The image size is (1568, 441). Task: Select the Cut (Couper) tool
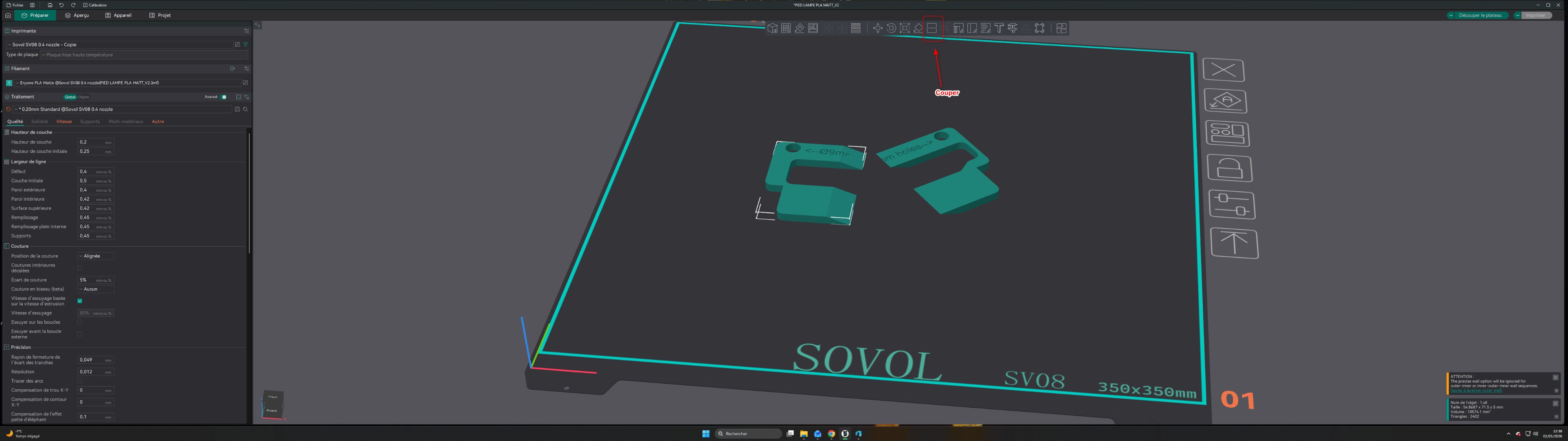tap(931, 29)
